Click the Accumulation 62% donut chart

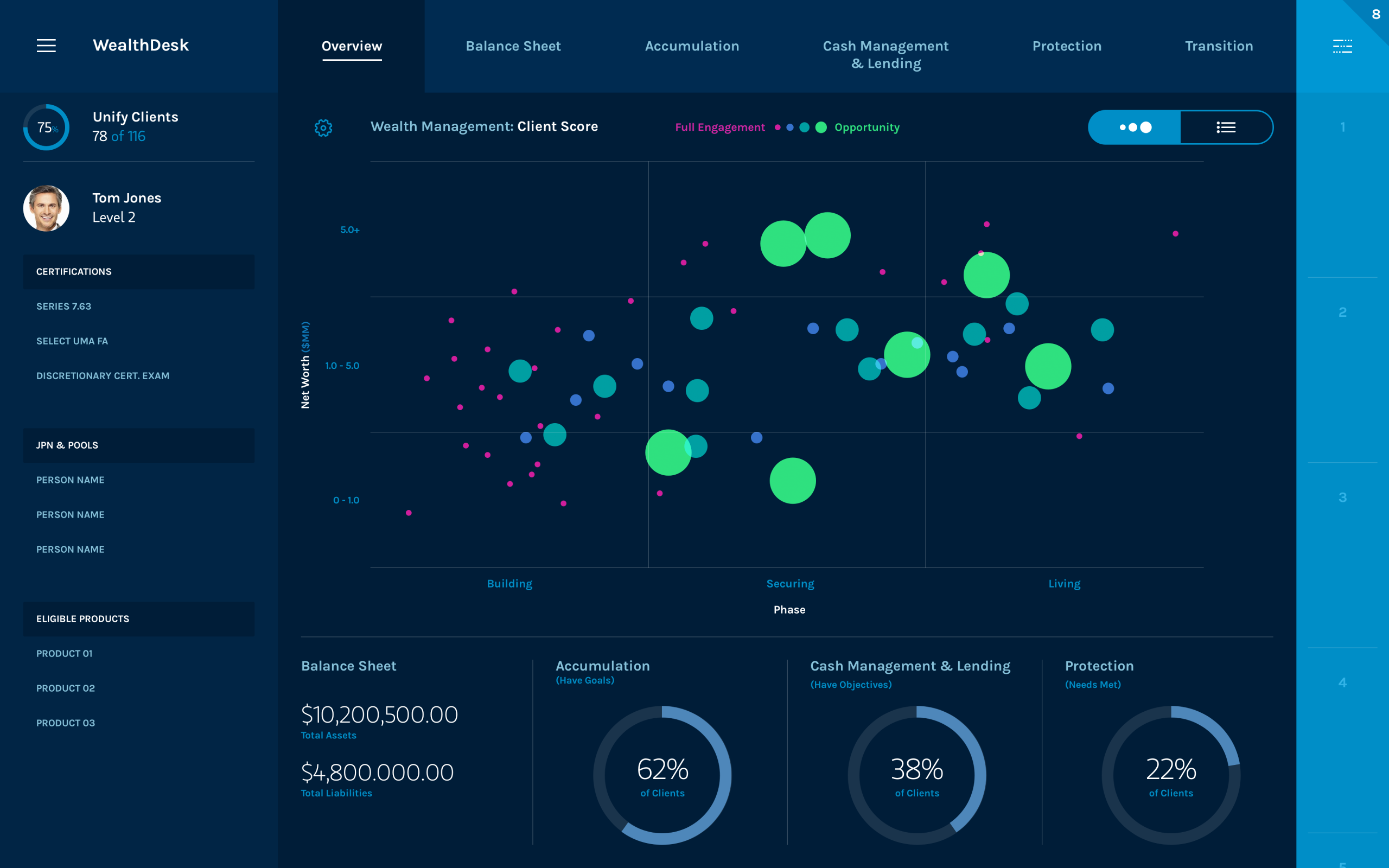click(x=662, y=775)
